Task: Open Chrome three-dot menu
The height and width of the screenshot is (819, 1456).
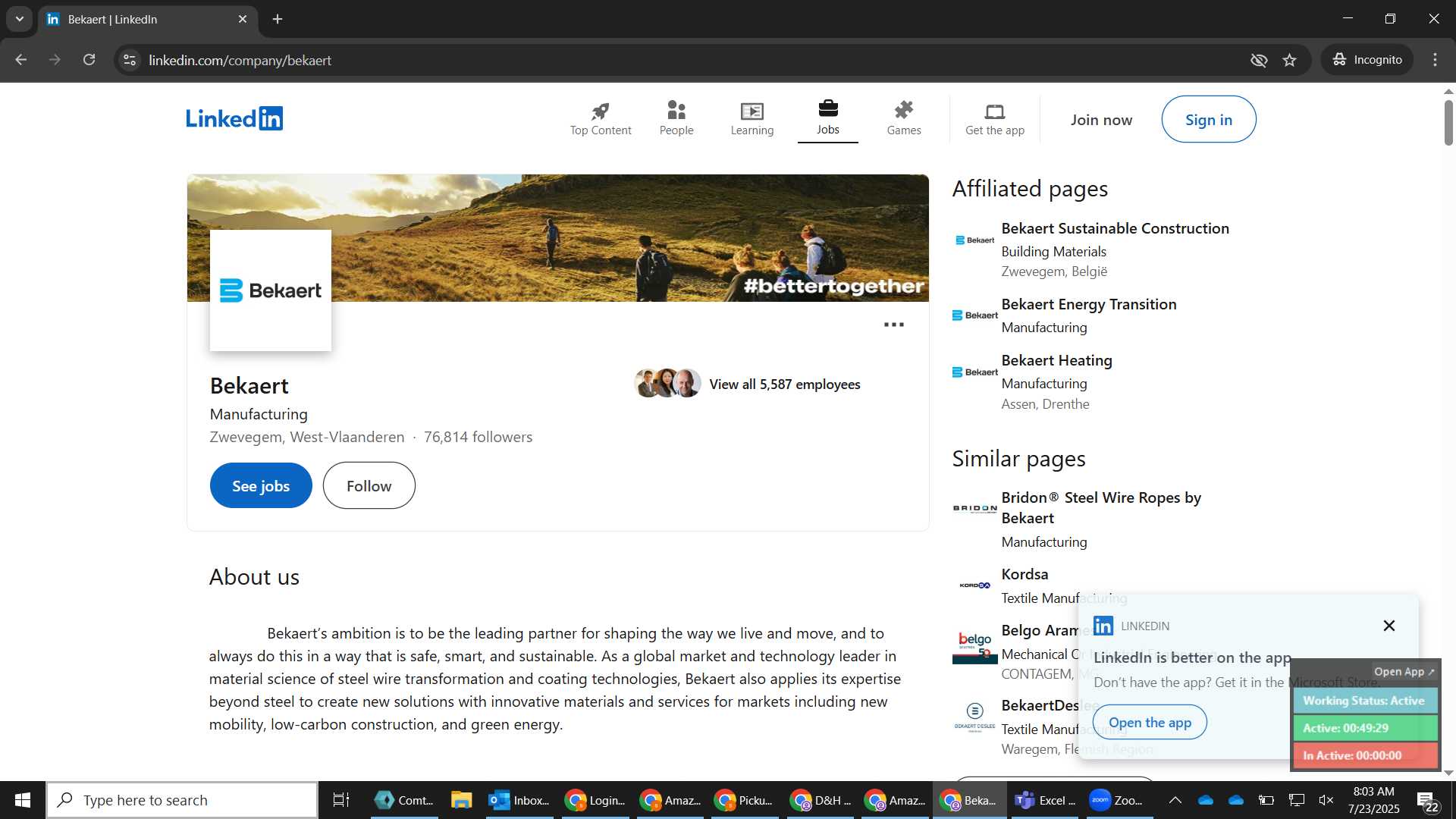Action: pos(1436,60)
